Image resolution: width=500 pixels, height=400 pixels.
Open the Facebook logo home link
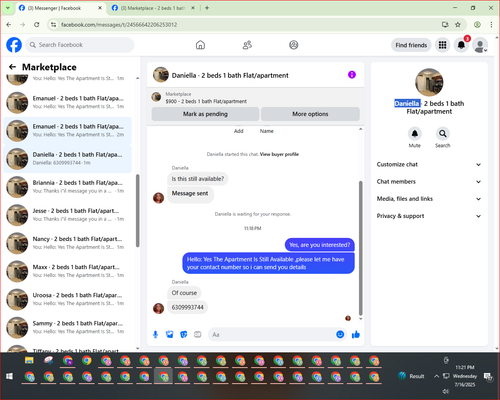tap(14, 45)
